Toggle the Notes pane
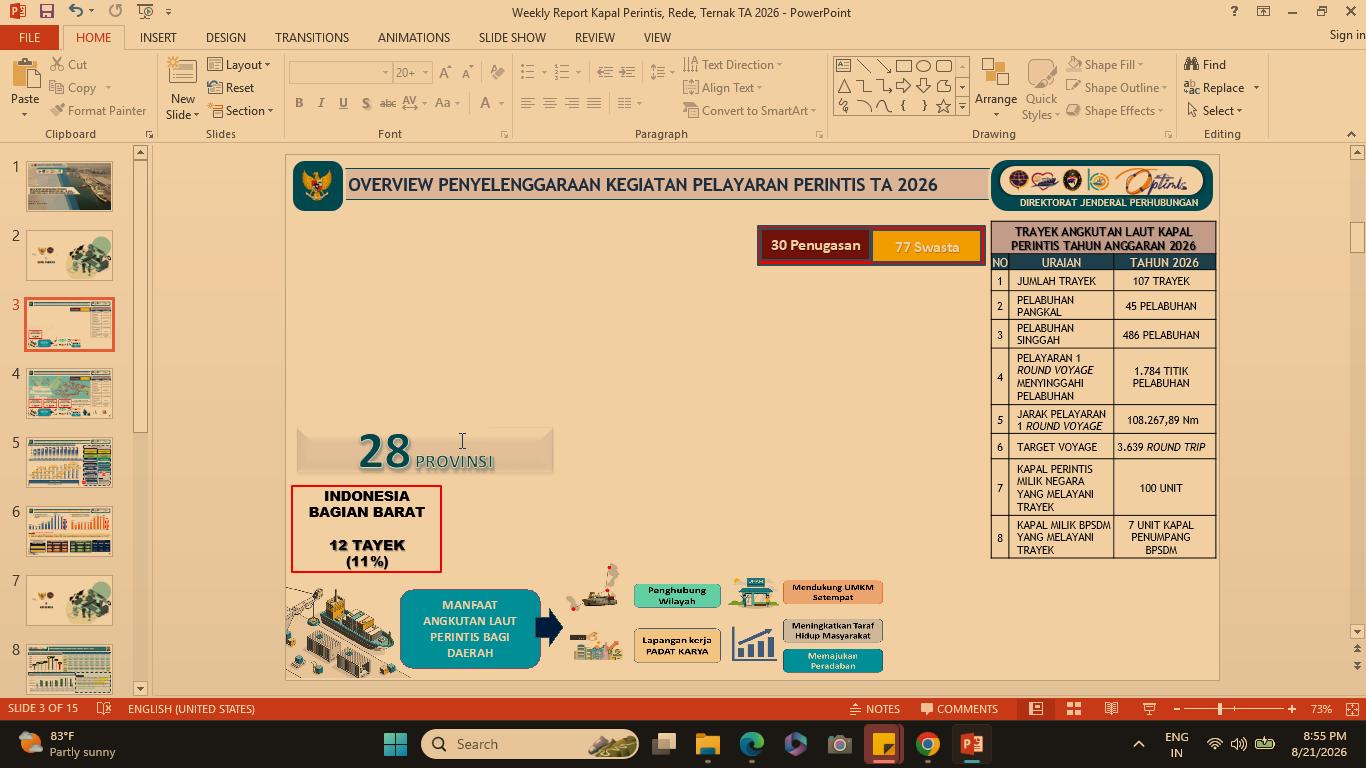This screenshot has width=1366, height=768. [875, 709]
